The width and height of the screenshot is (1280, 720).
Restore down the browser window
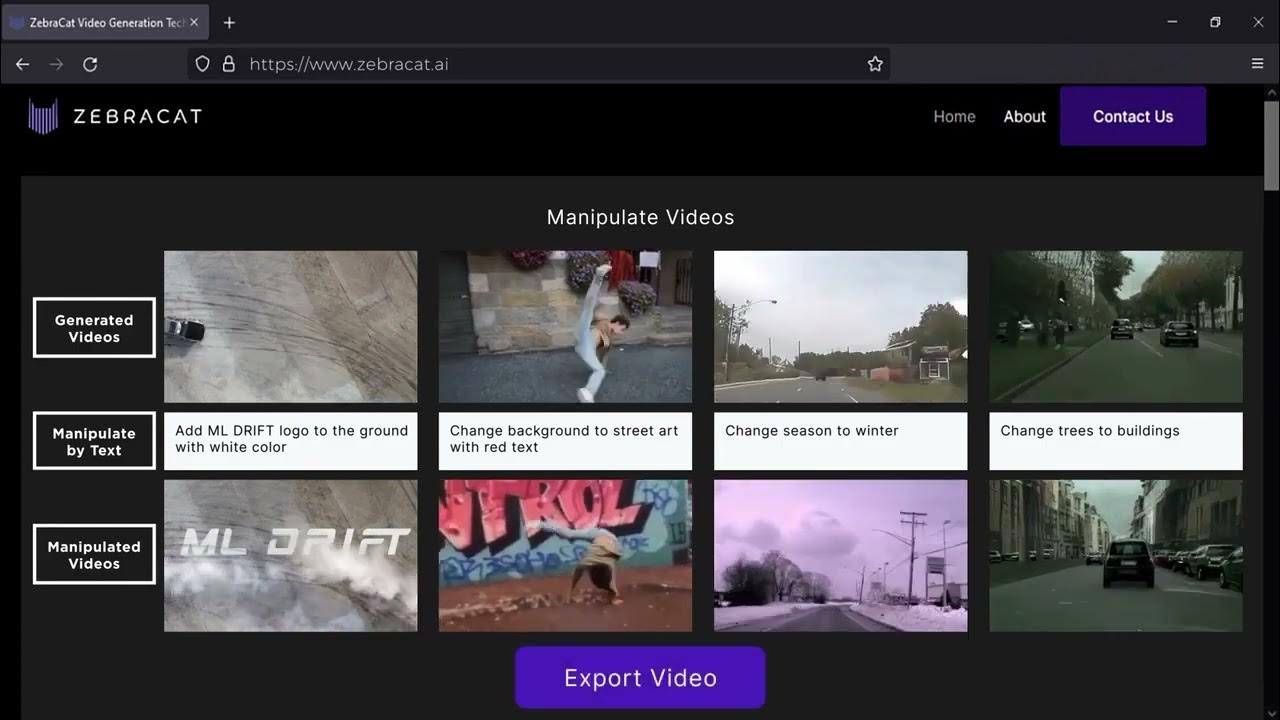pos(1215,22)
